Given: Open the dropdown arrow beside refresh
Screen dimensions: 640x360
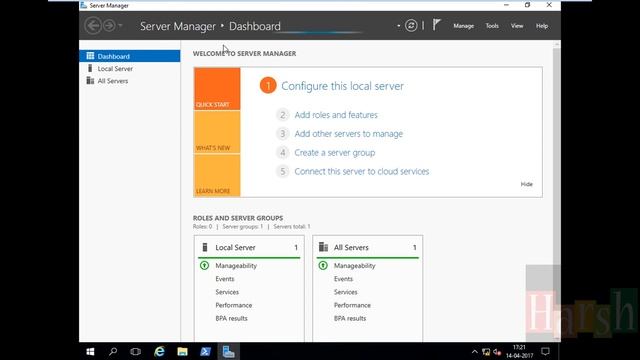Looking at the screenshot, I should point(398,26).
